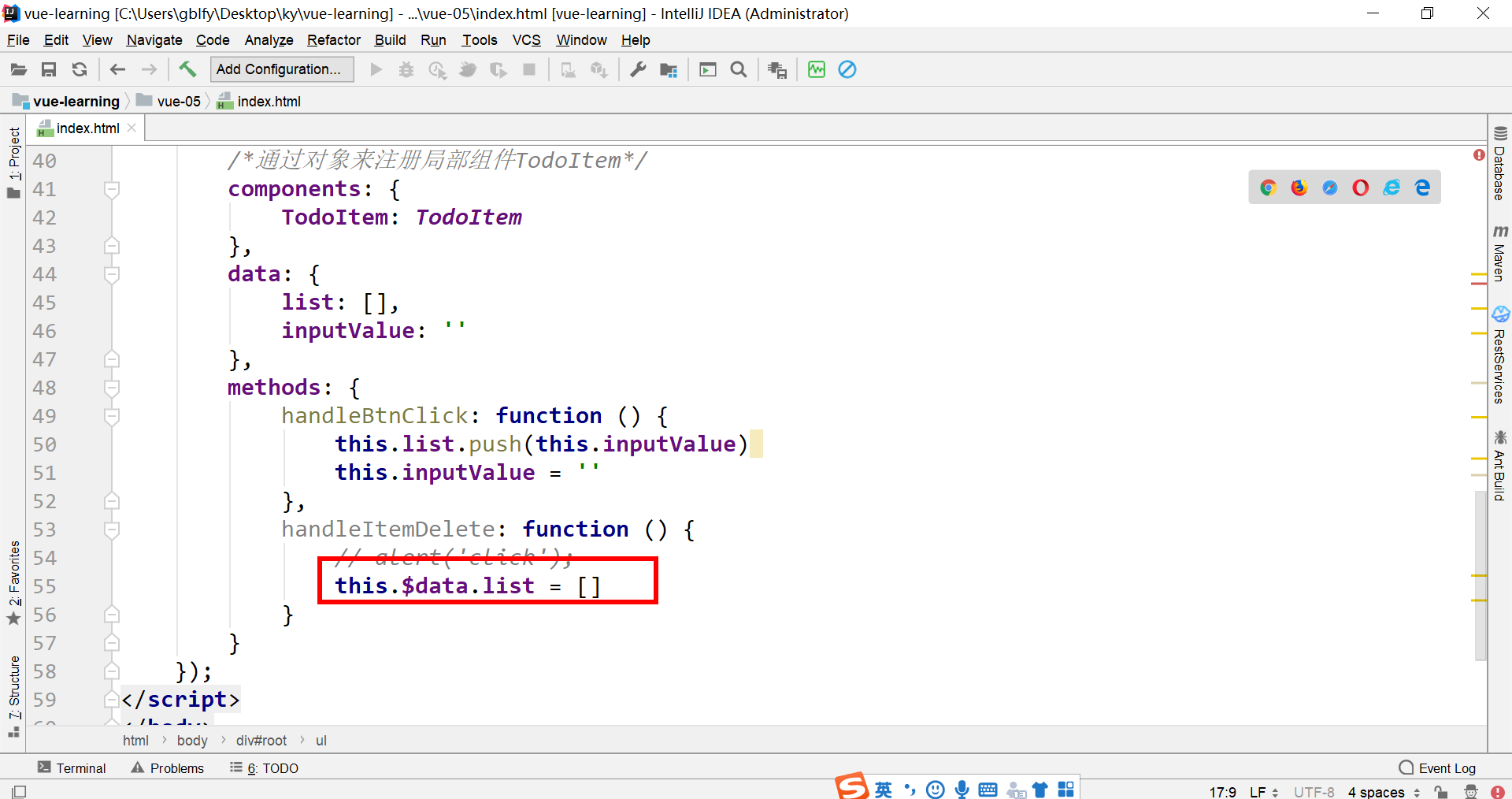
Task: Open the Sogou emoji smiley icon
Action: pos(936,790)
